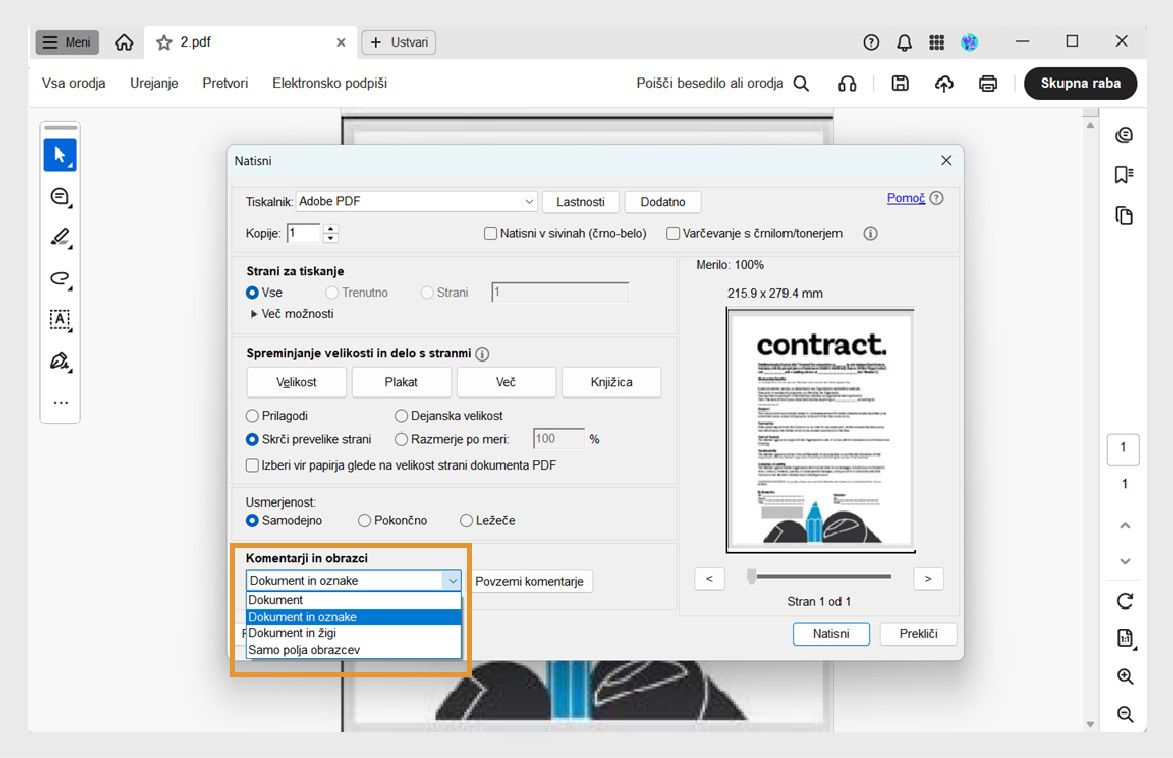Select Razmerje po meri radio
Image resolution: width=1173 pixels, height=758 pixels.
click(x=402, y=439)
